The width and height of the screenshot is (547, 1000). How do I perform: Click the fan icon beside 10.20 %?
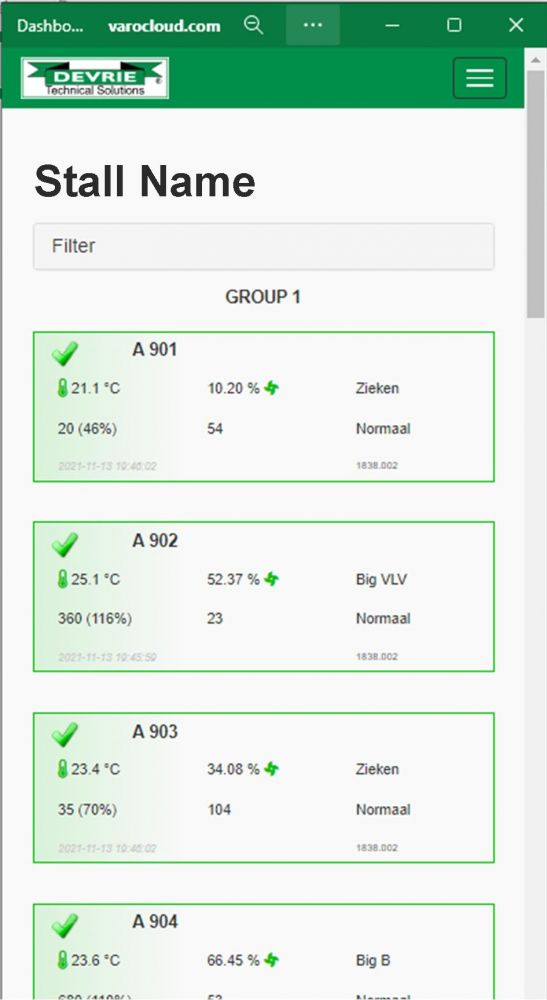coord(272,388)
